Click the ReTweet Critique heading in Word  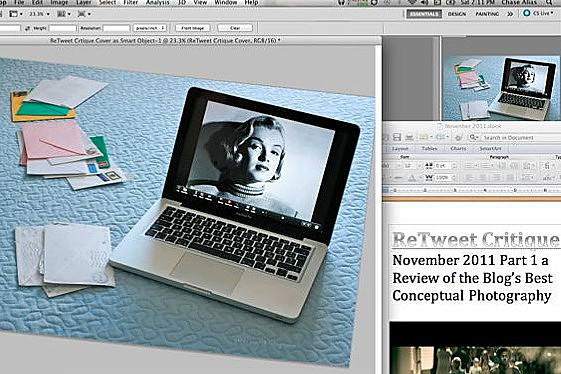point(476,239)
